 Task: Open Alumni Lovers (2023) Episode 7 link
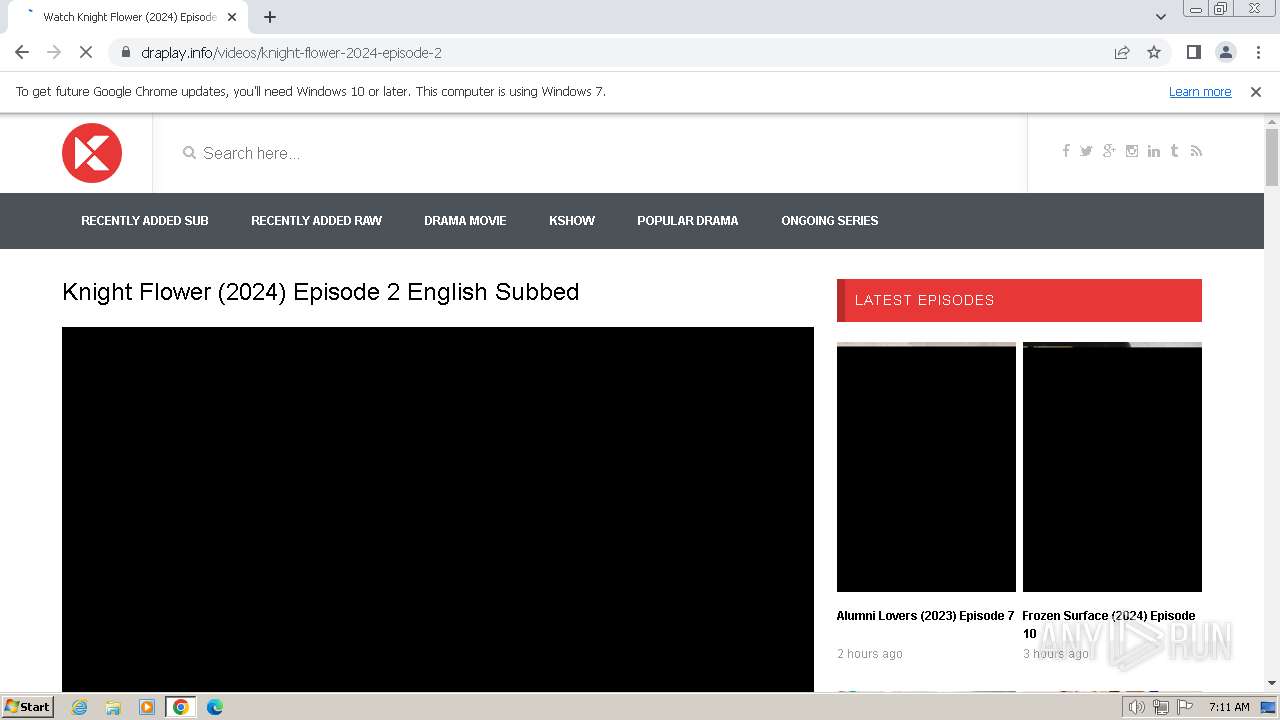point(925,616)
